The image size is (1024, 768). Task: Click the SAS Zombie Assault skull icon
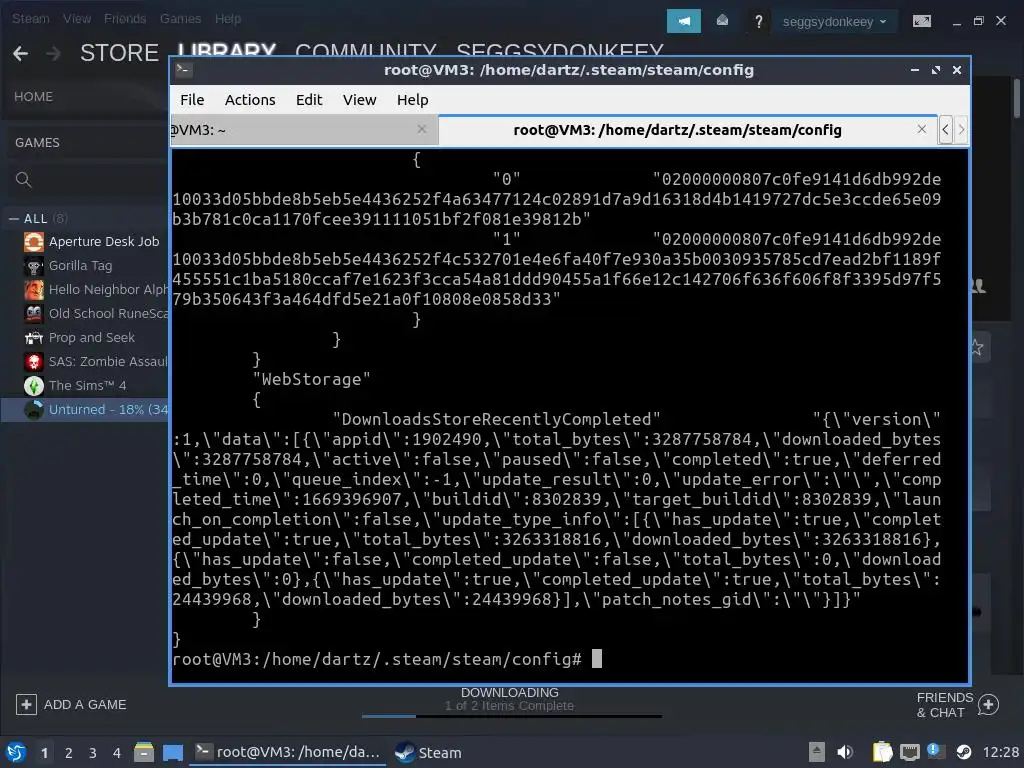[x=34, y=362]
